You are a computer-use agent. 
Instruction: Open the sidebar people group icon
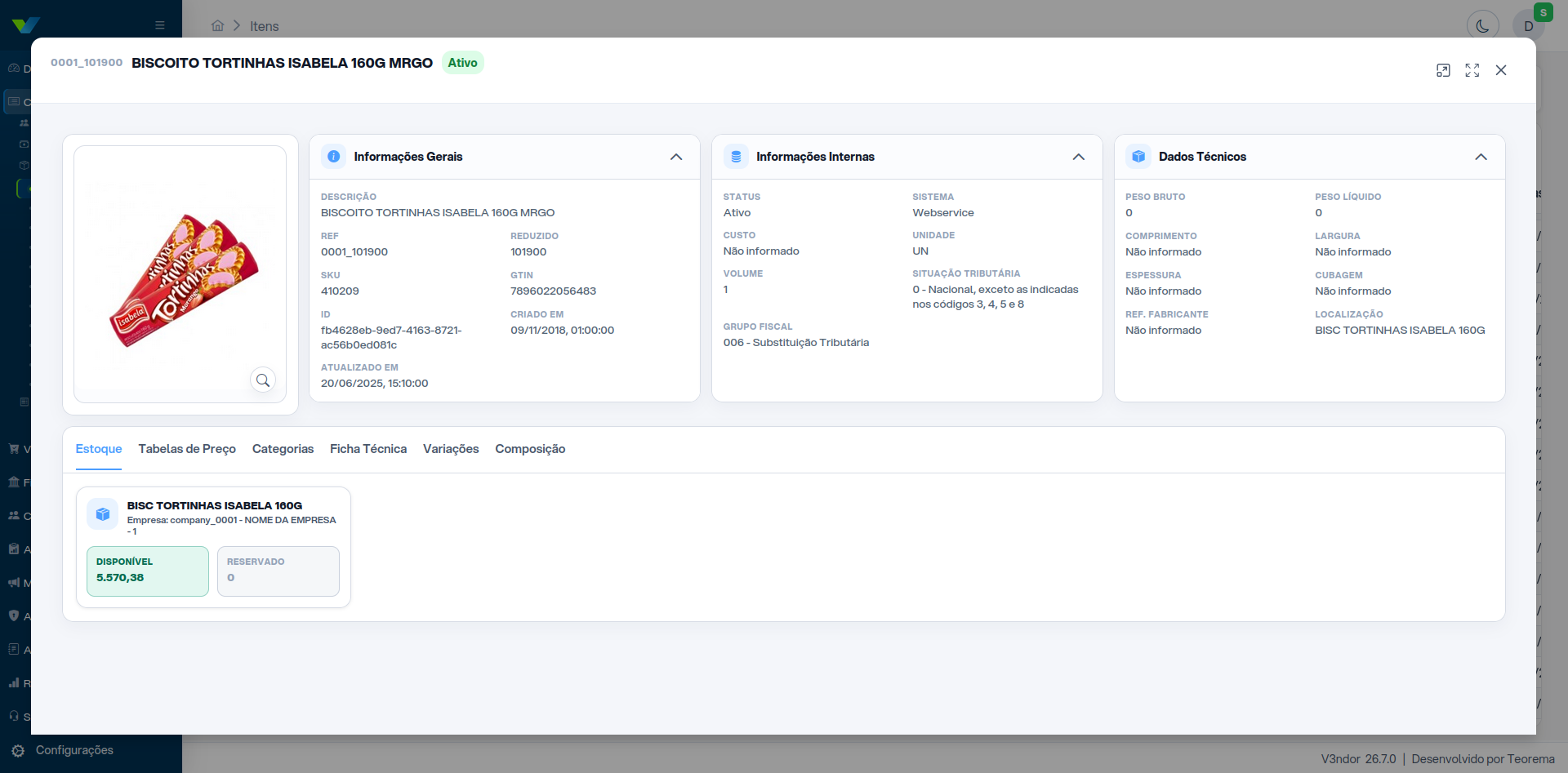point(14,516)
